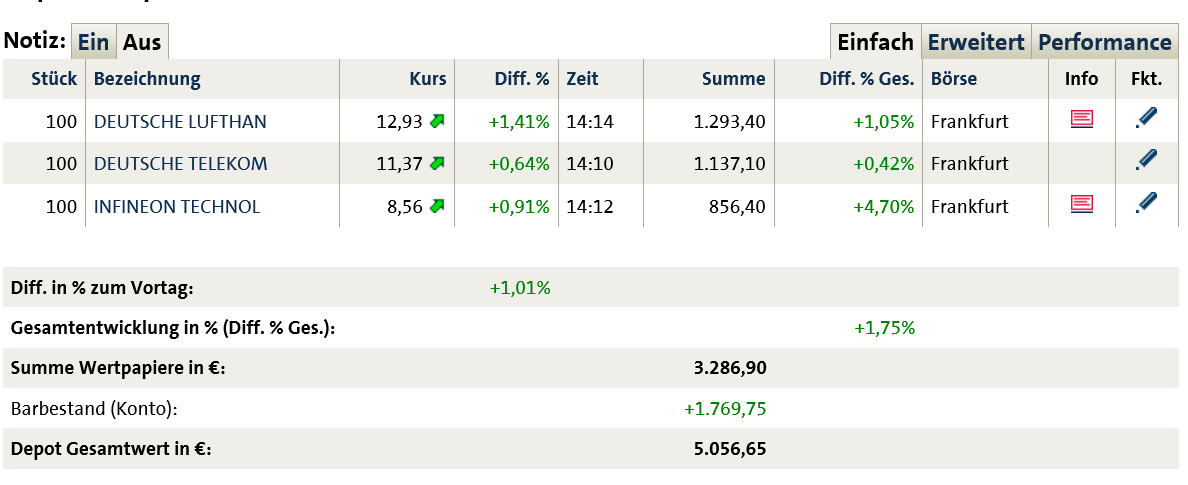Edit the Deutsche Lufthansa position

pyautogui.click(x=1147, y=119)
